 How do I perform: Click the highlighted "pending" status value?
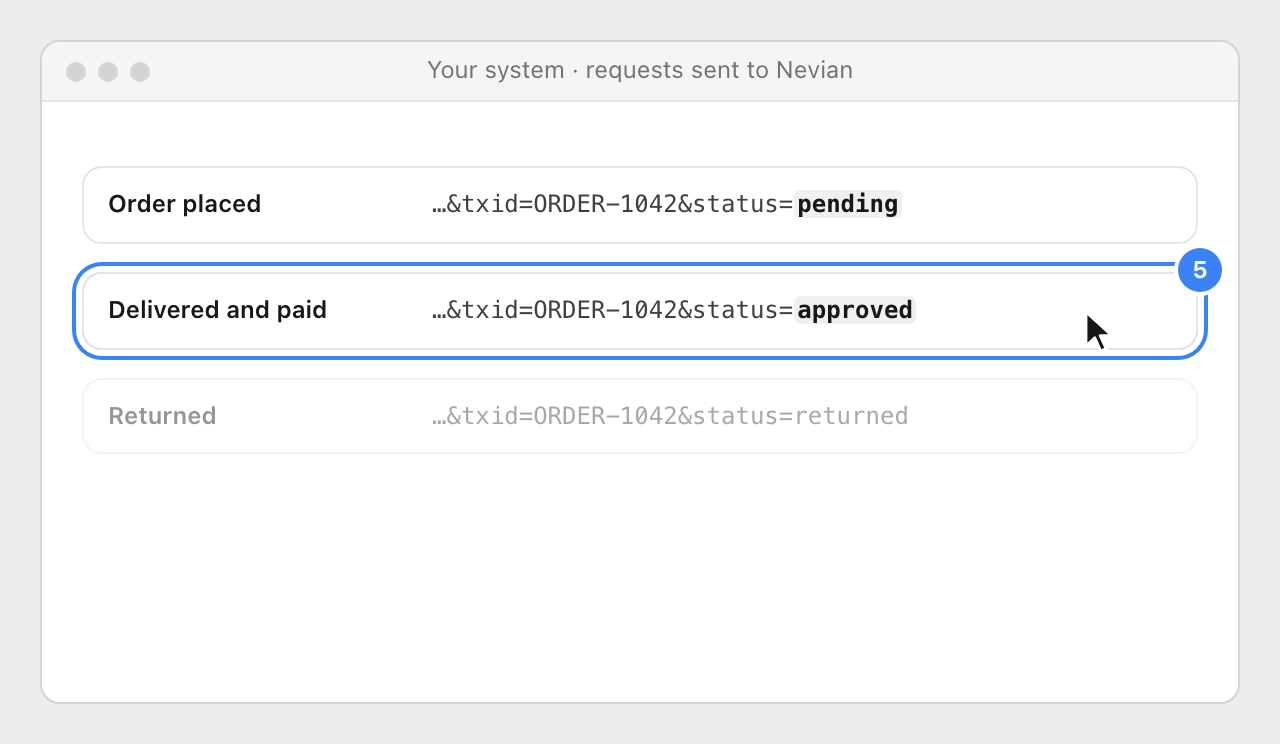(x=848, y=204)
